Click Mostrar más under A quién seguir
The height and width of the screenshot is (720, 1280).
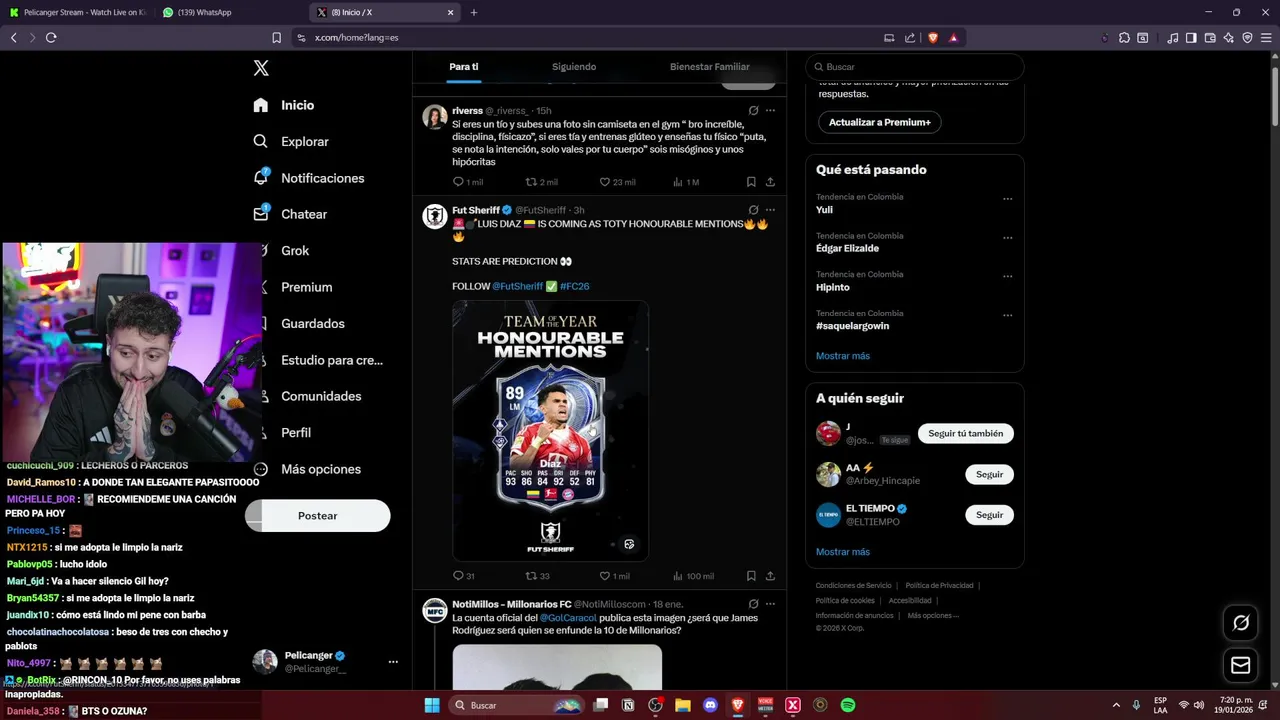pos(843,552)
